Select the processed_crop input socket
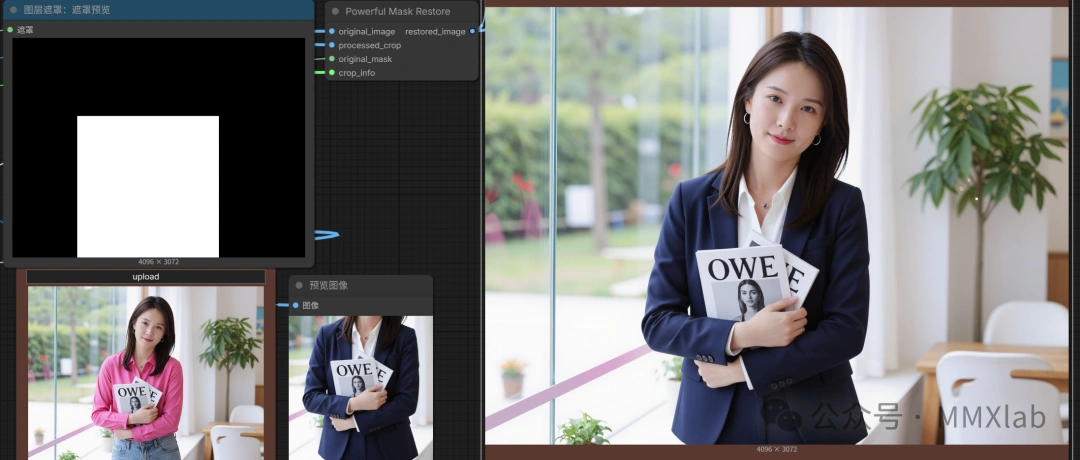1080x460 pixels. click(331, 45)
